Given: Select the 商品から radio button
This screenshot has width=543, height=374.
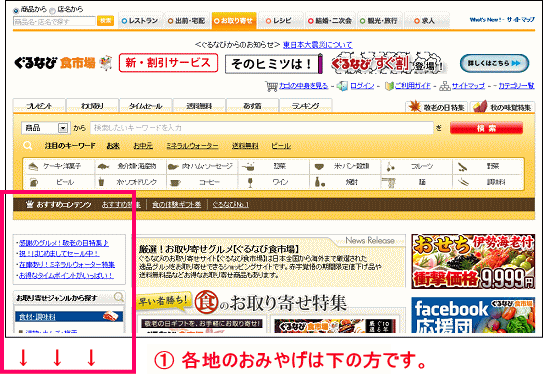Looking at the screenshot, I should [x=16, y=10].
